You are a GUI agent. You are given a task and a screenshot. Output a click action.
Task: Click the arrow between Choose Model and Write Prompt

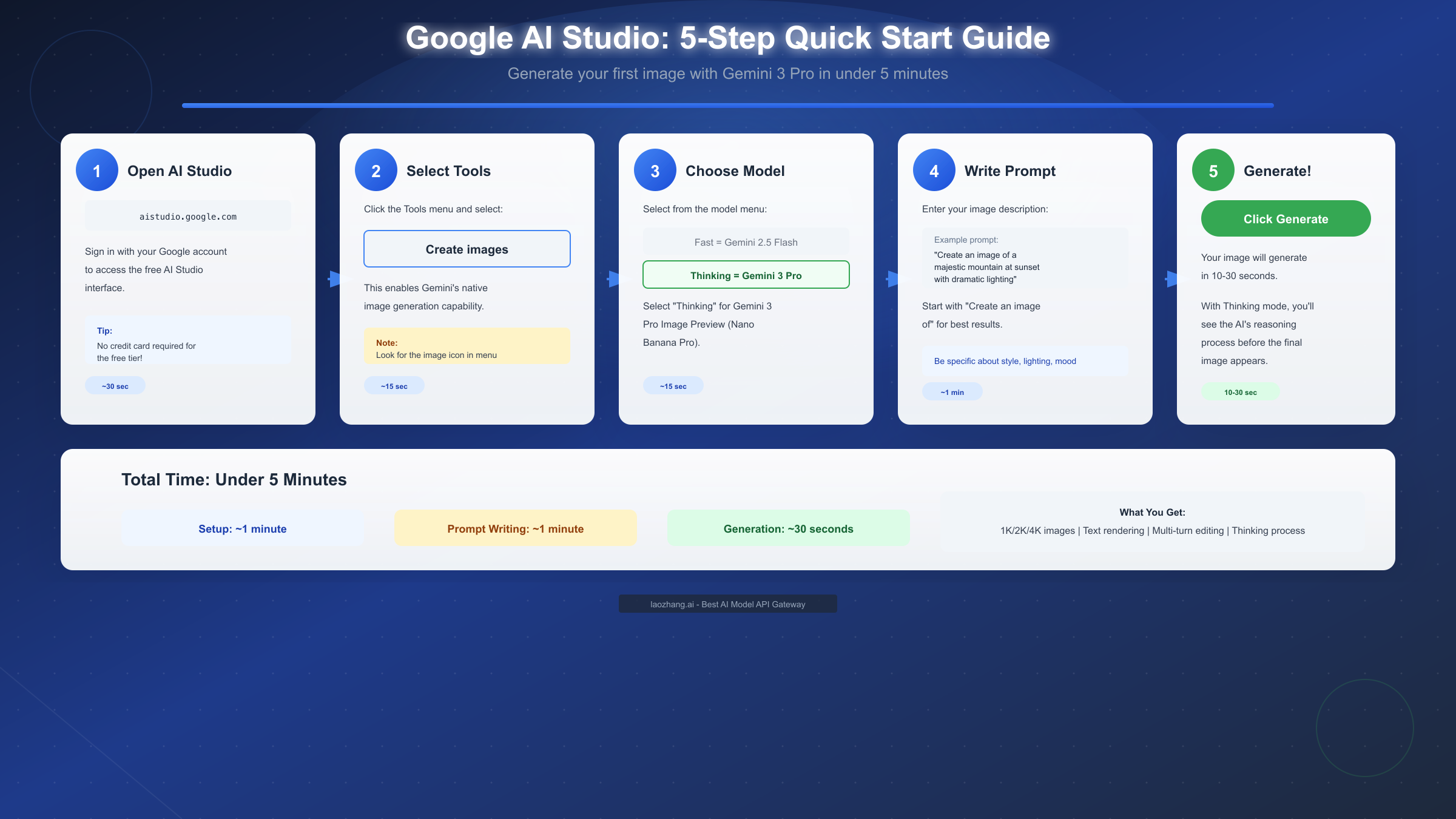(892, 278)
